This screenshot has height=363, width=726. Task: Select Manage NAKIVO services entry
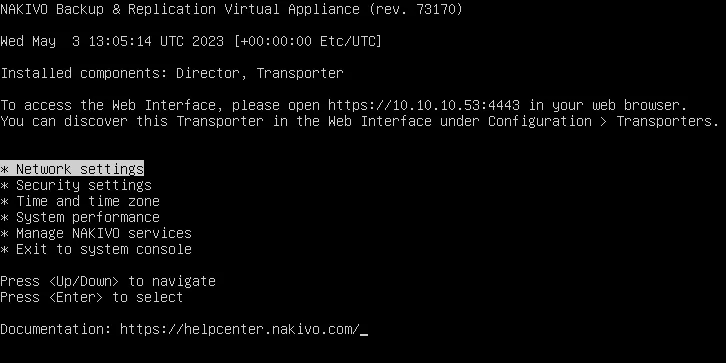(96, 233)
